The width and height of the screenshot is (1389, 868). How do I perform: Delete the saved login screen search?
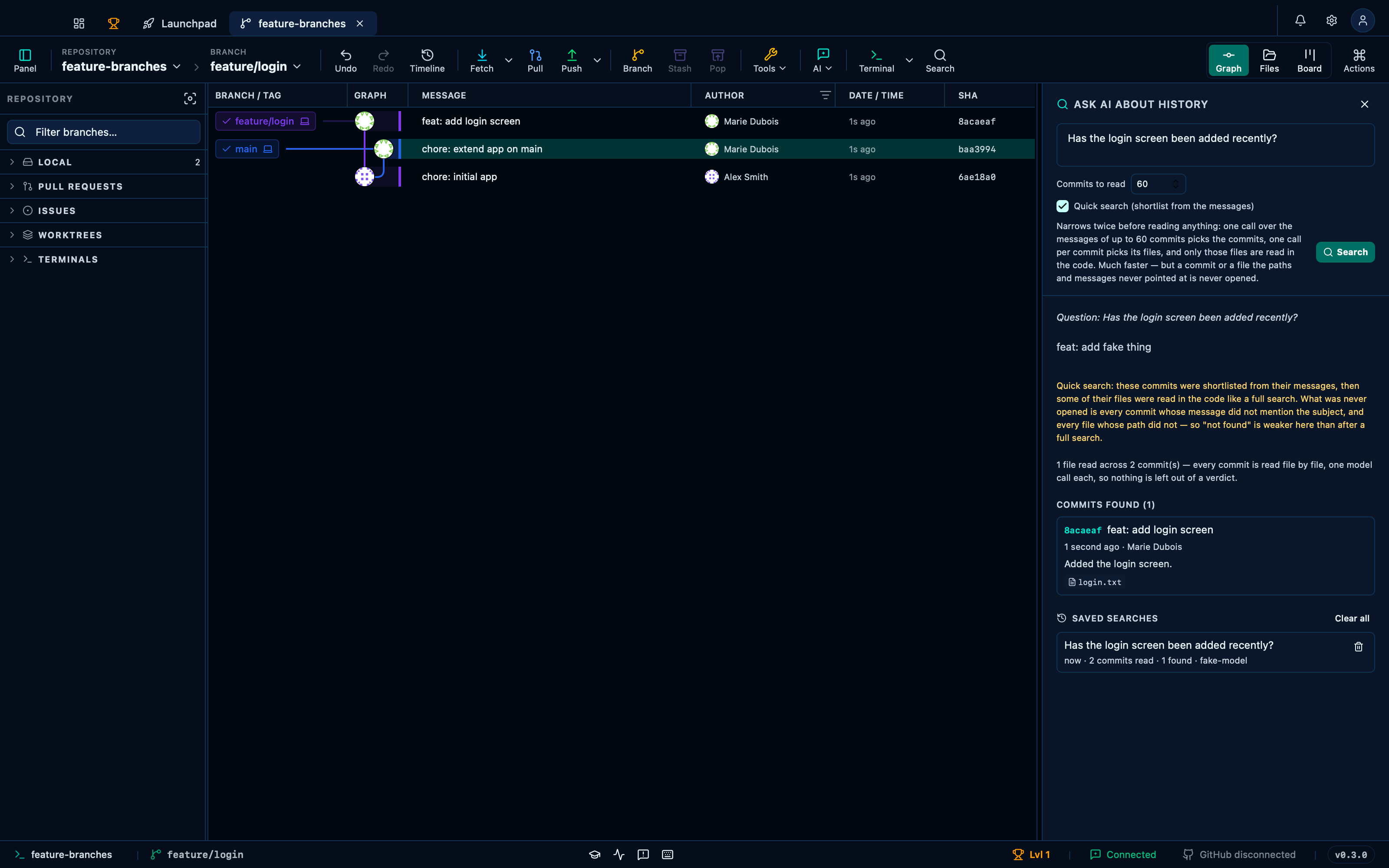[1358, 647]
